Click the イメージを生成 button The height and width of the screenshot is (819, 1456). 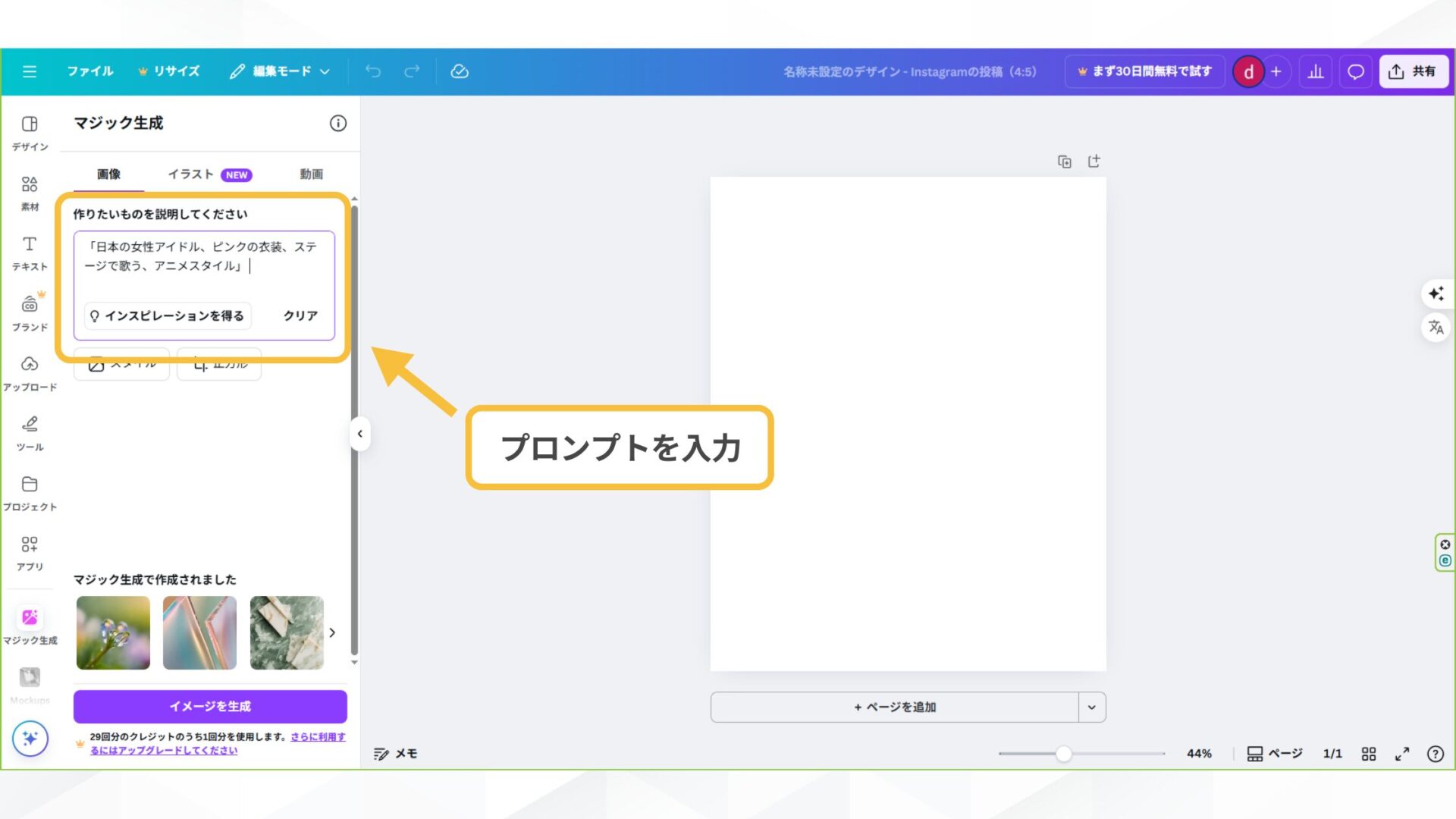pyautogui.click(x=209, y=705)
